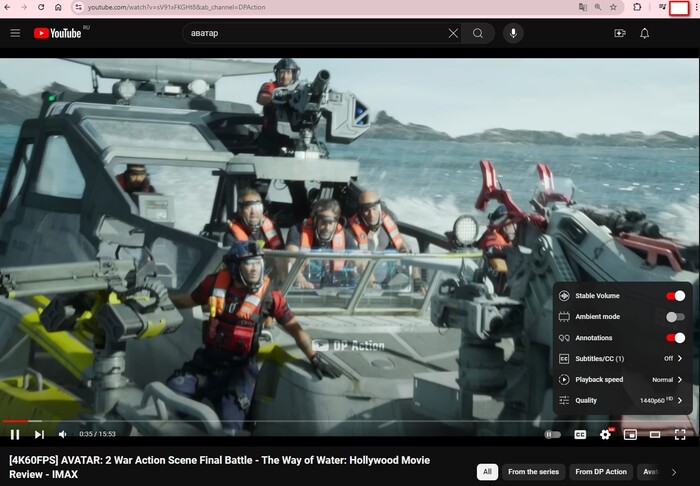
Task: Open the YouTube hamburger guide menu
Action: tap(15, 33)
